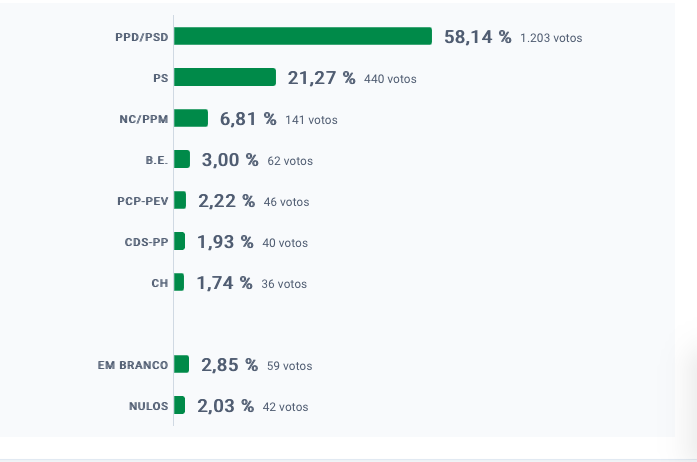Click the CH green bar

click(x=179, y=282)
